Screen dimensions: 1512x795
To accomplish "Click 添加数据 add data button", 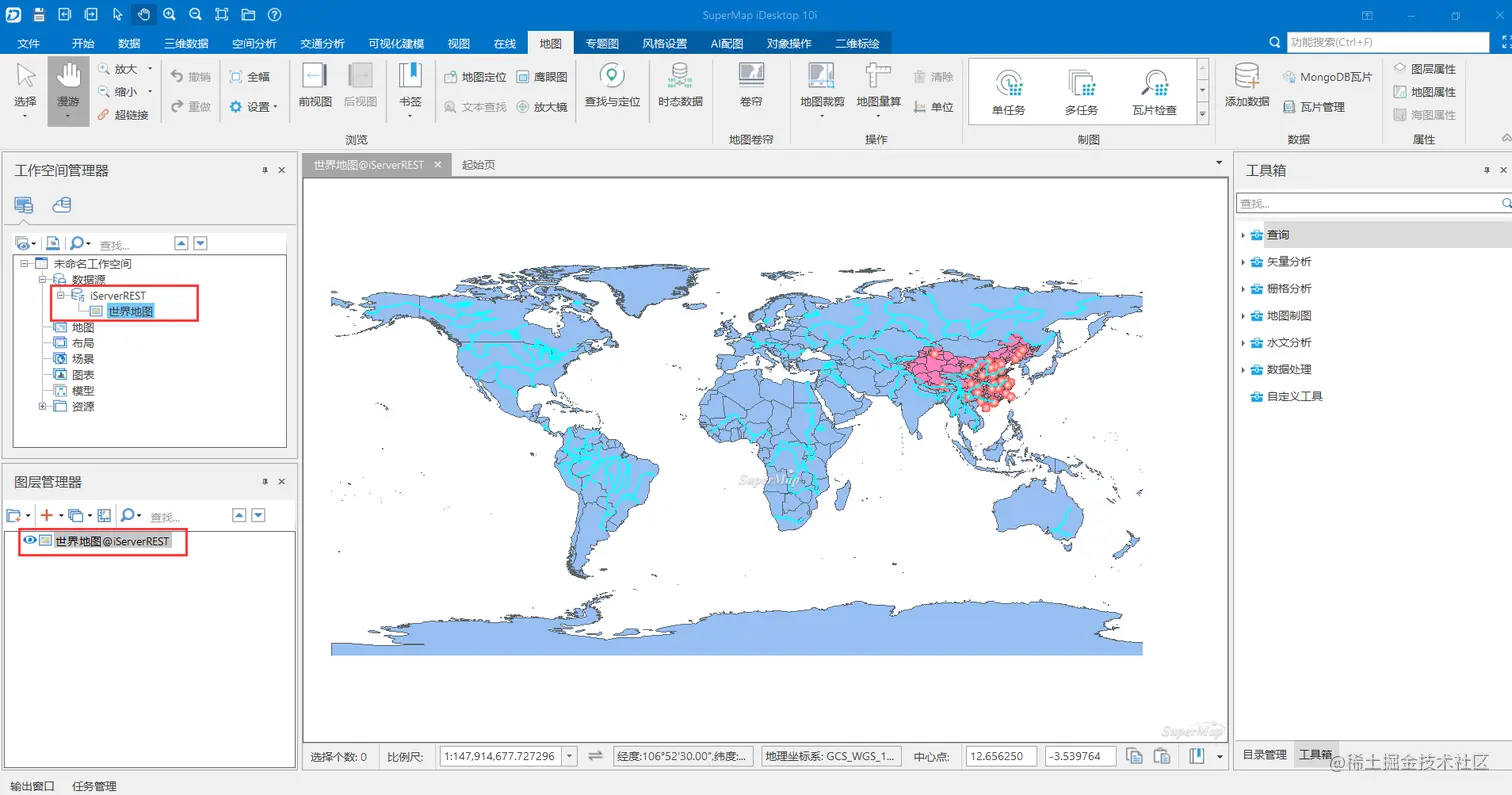I will 1247,85.
